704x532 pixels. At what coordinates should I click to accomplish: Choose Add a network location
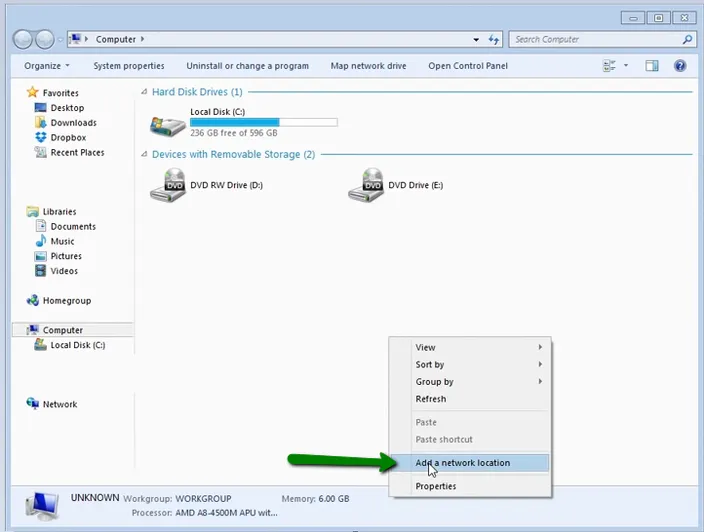(x=470, y=463)
